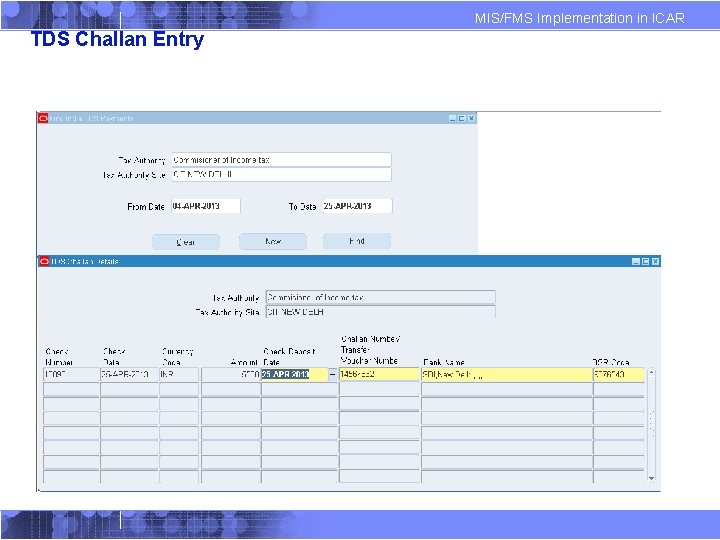This screenshot has height=540, width=720.
Task: Click the Check Number cell in first row
Action: click(x=71, y=375)
